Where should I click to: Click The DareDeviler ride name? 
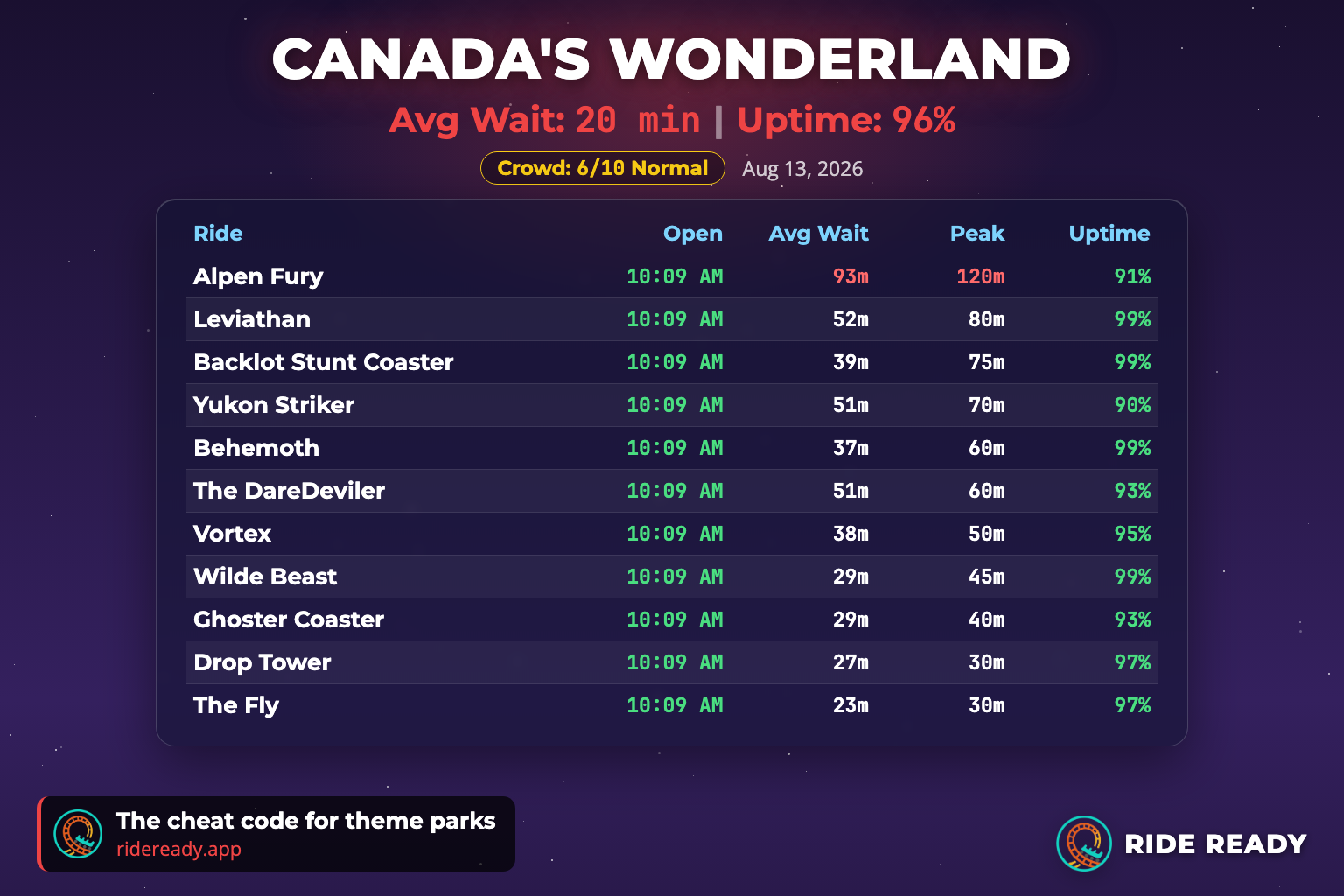[x=289, y=491]
